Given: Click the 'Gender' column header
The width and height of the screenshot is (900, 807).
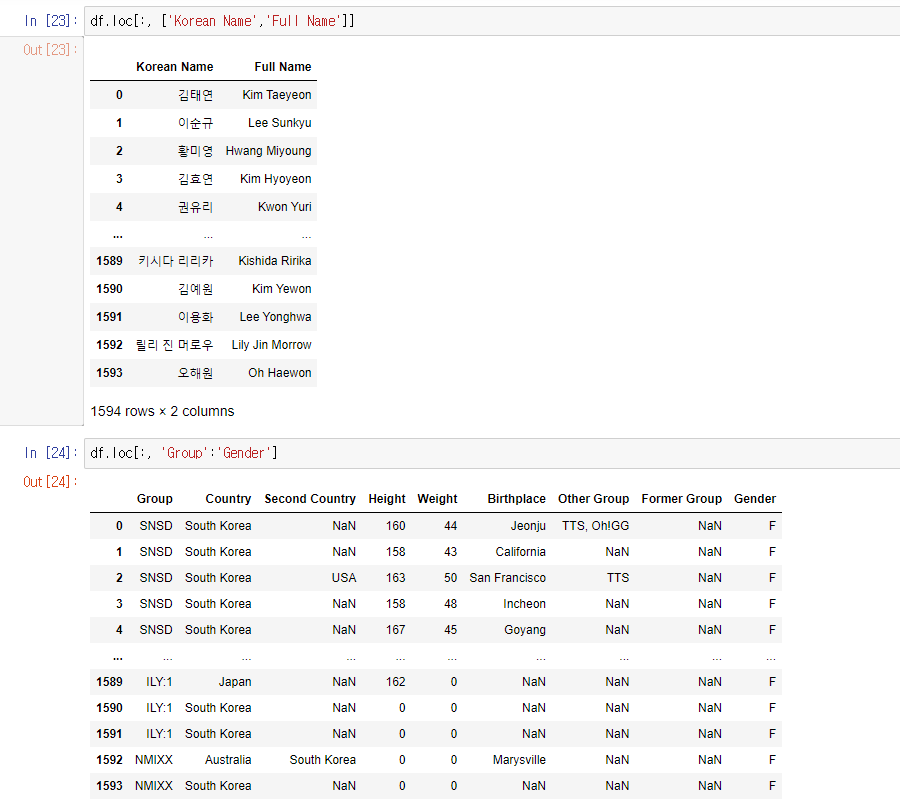Looking at the screenshot, I should [755, 499].
